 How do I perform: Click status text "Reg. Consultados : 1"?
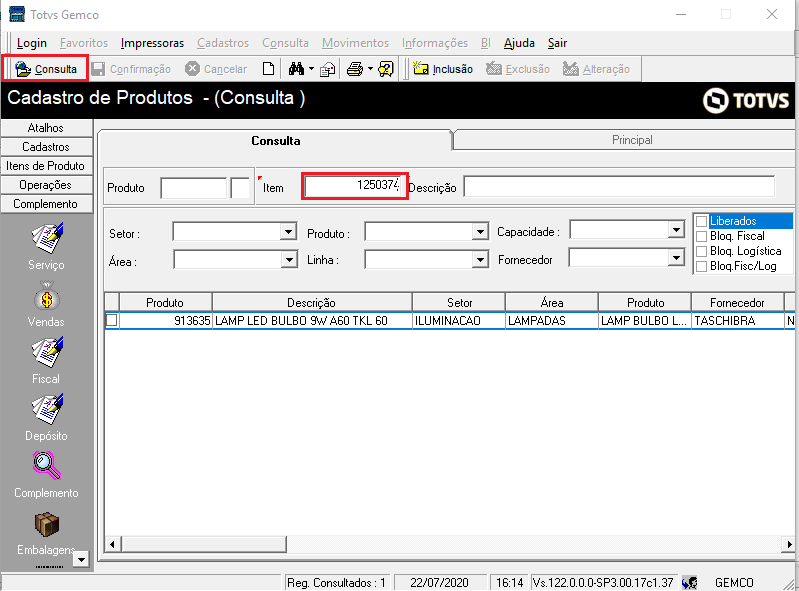[x=336, y=582]
